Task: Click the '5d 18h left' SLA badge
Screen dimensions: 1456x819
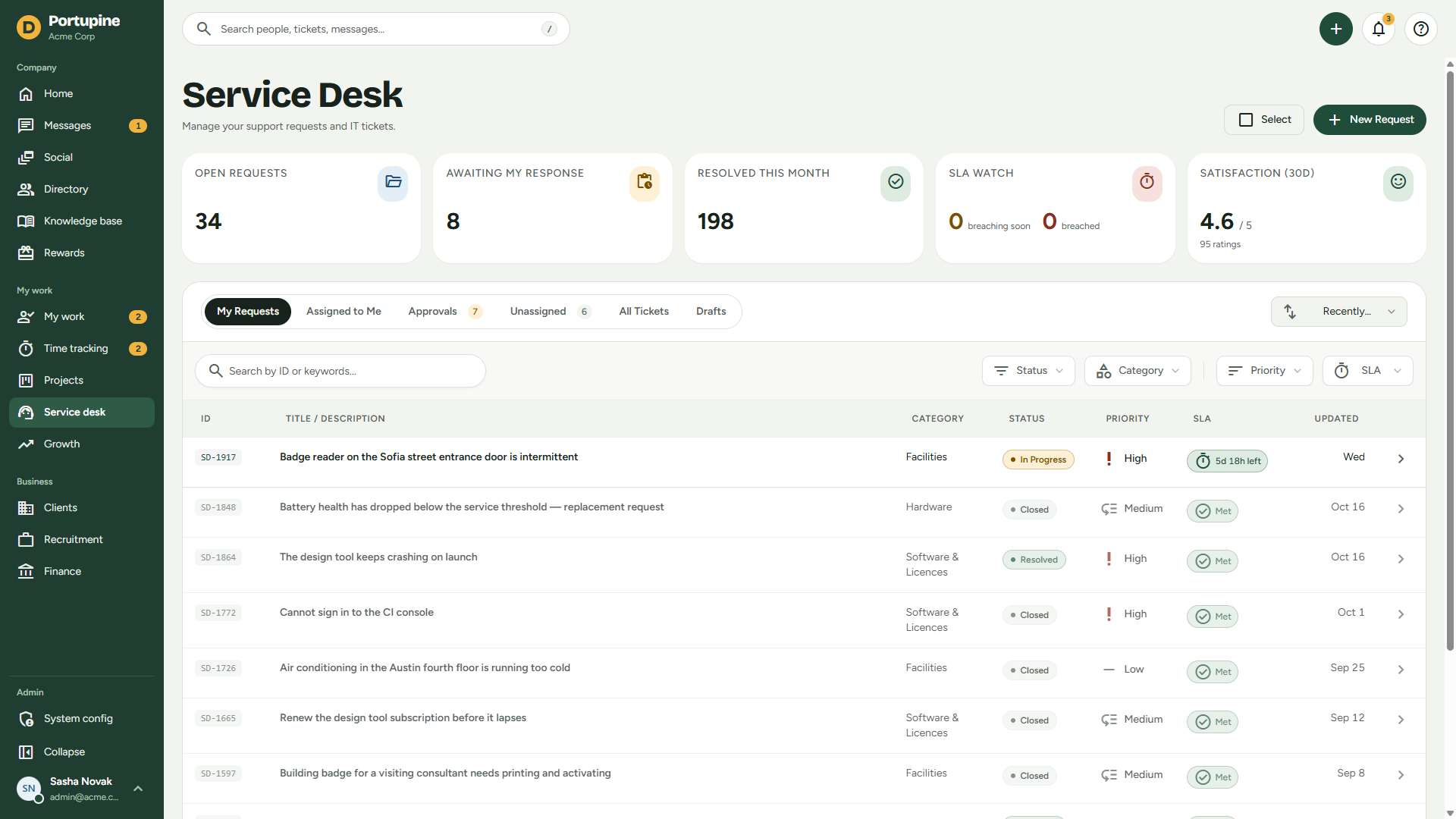Action: 1227,461
